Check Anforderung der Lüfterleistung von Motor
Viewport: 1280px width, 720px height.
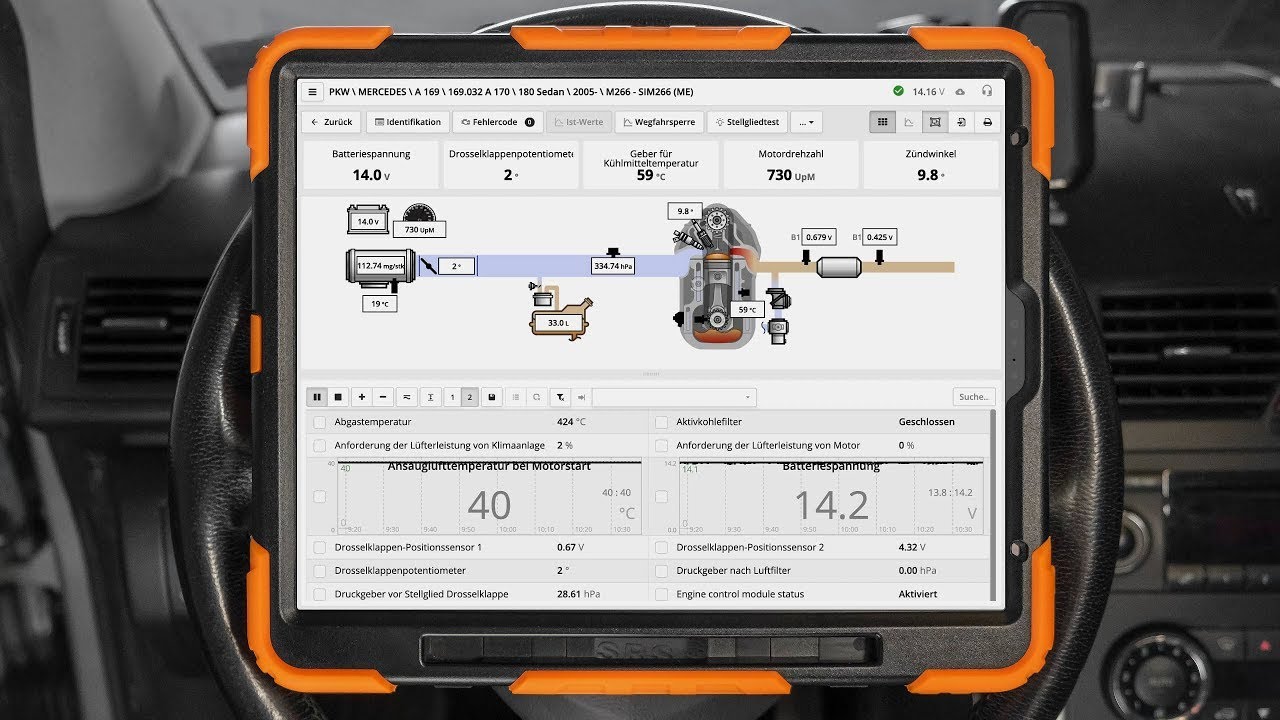tap(662, 445)
